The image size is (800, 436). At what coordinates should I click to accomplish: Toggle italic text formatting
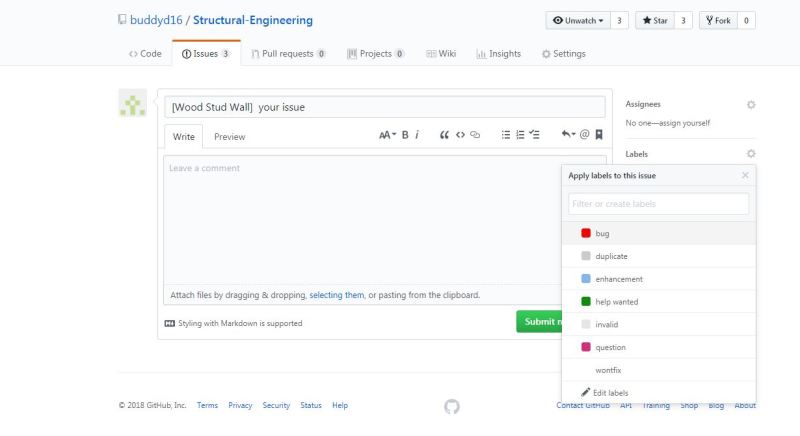pos(417,135)
